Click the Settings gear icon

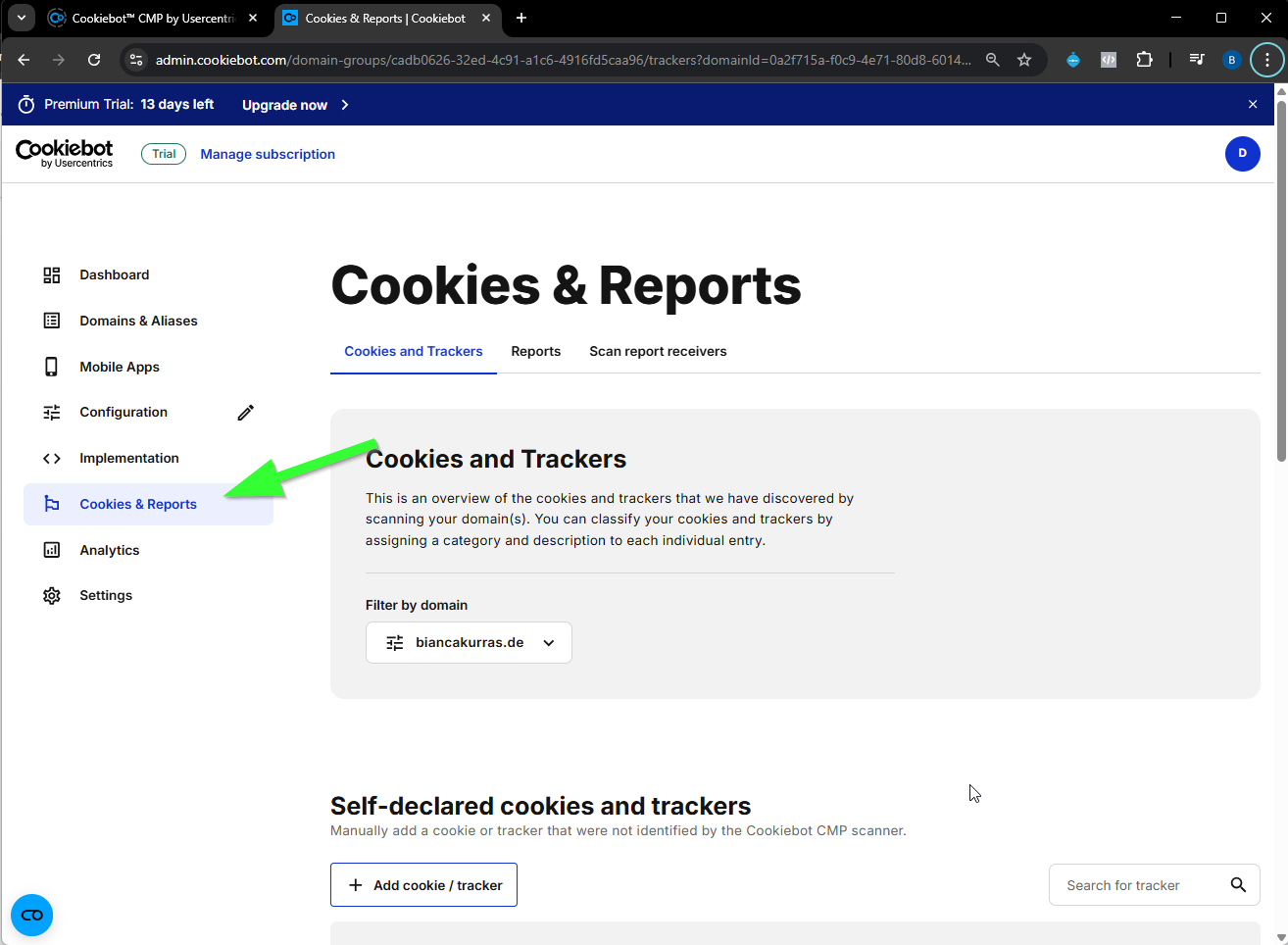pos(52,596)
